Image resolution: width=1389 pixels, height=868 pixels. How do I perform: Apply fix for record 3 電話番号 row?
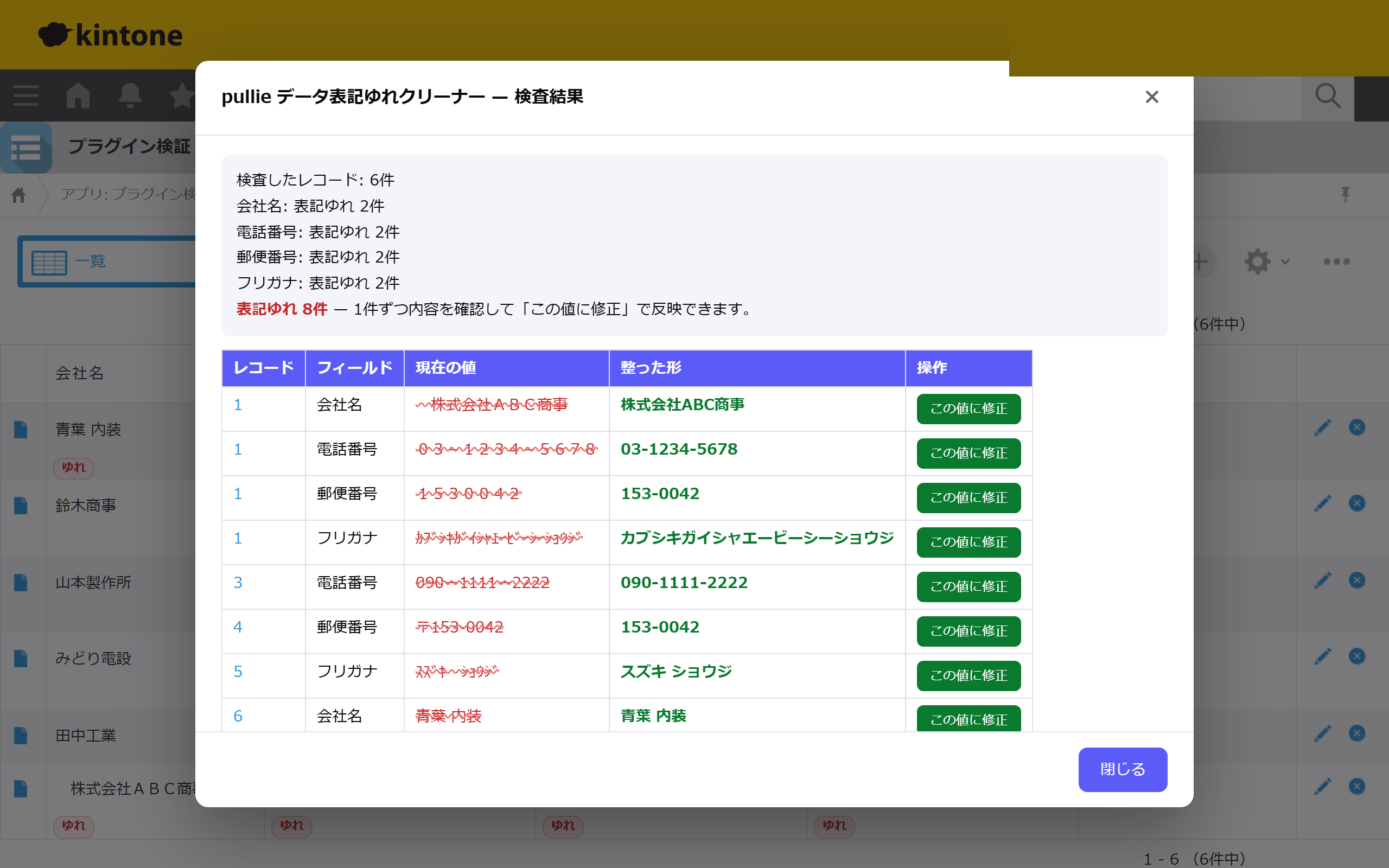click(x=969, y=586)
